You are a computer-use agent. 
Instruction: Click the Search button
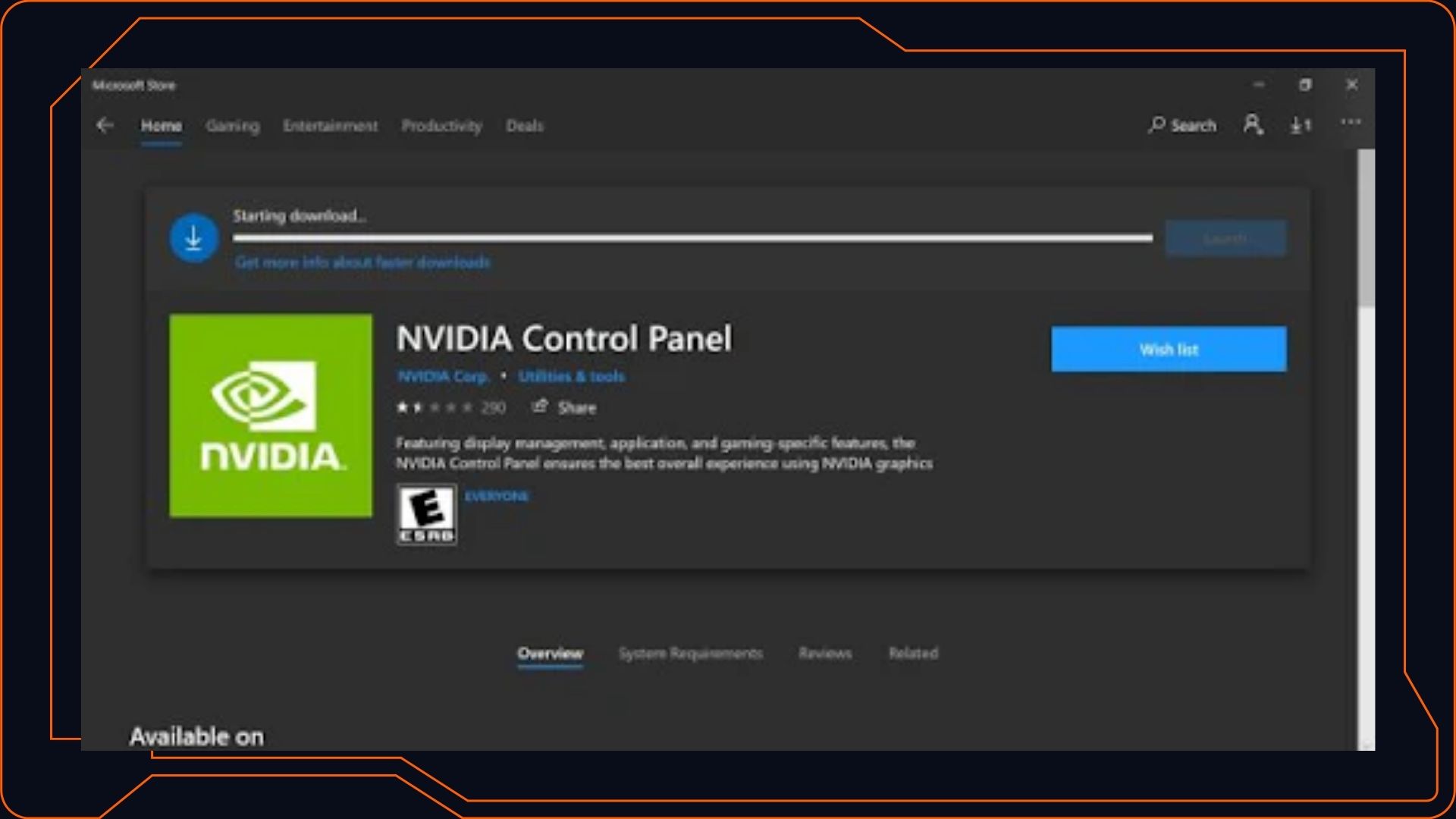1182,125
